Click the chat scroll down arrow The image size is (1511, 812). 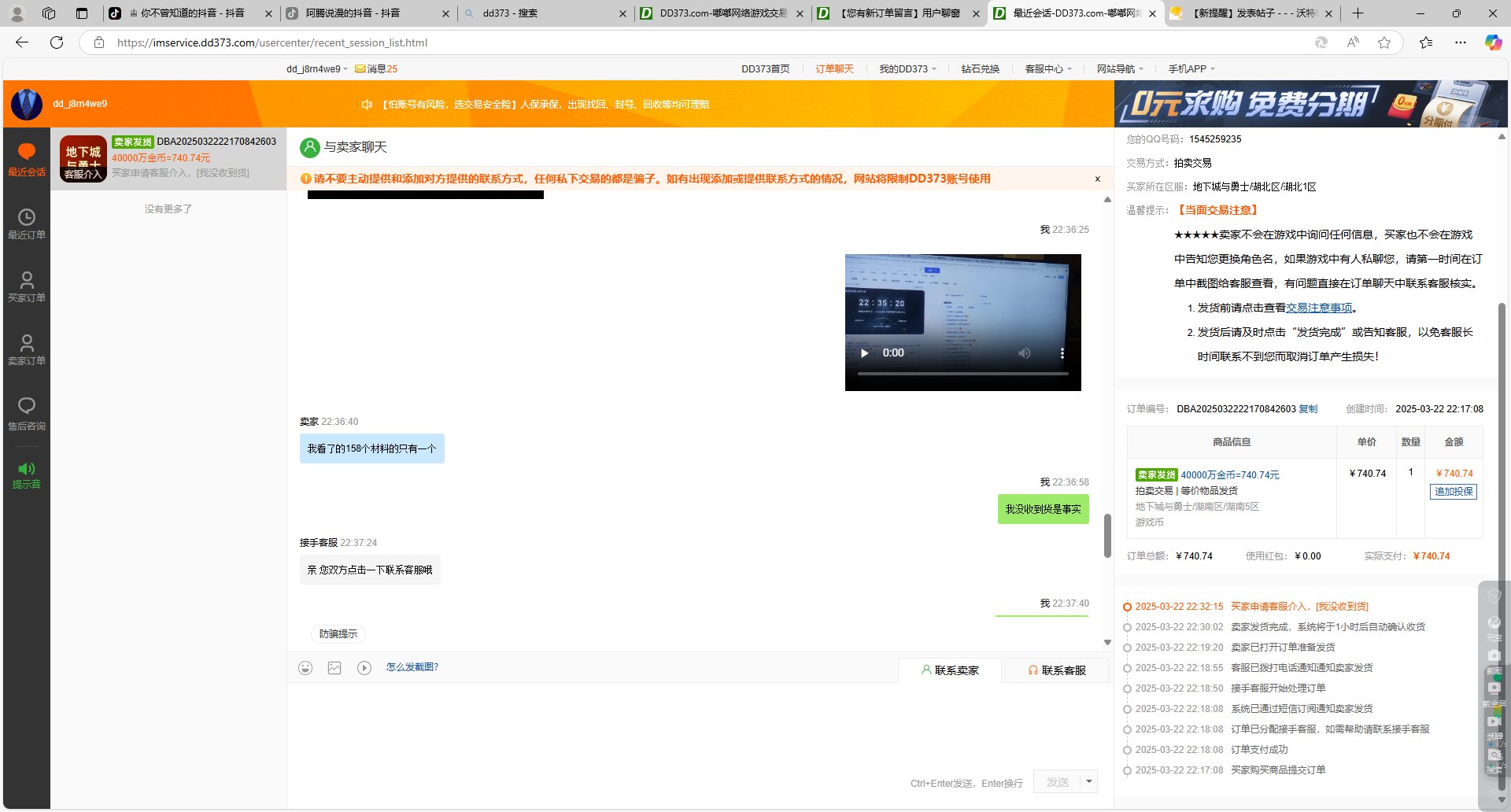[x=1107, y=643]
